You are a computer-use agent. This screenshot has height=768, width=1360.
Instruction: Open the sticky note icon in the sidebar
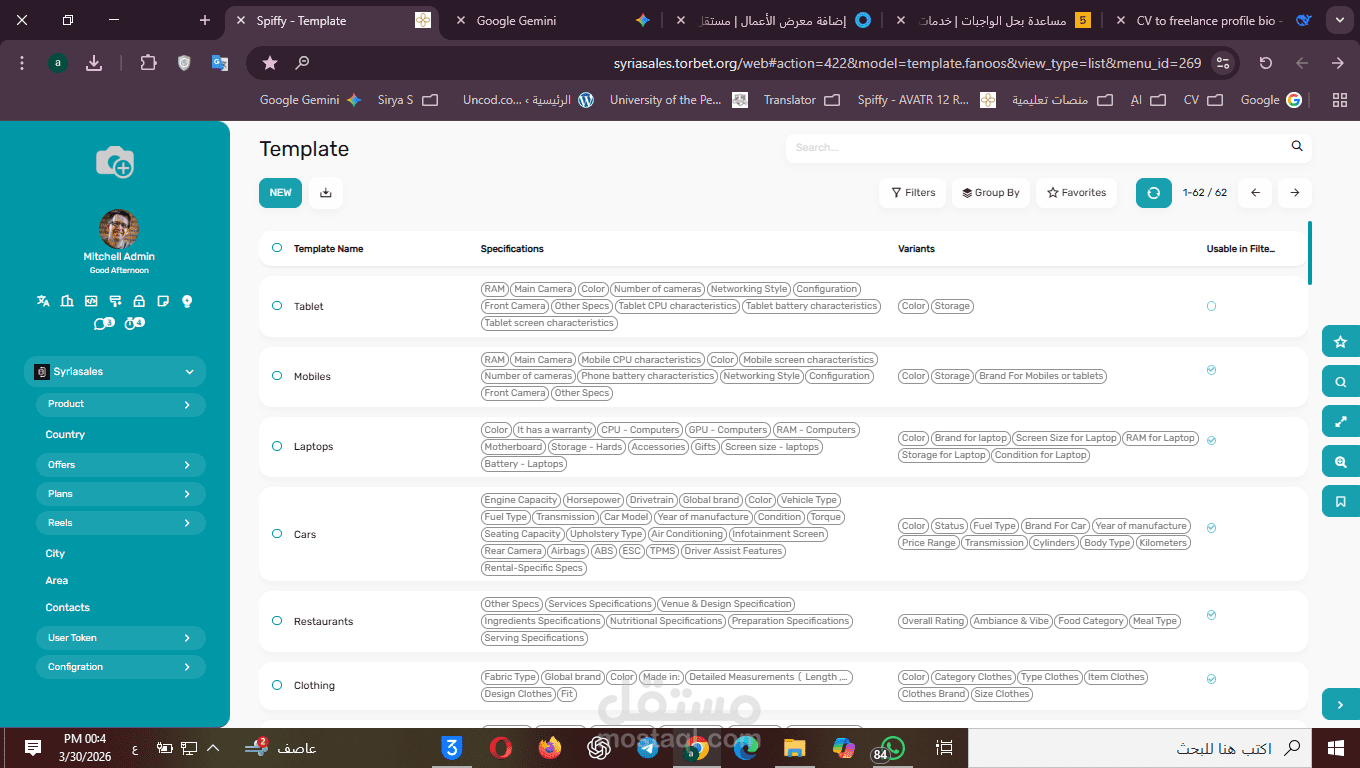pyautogui.click(x=163, y=301)
